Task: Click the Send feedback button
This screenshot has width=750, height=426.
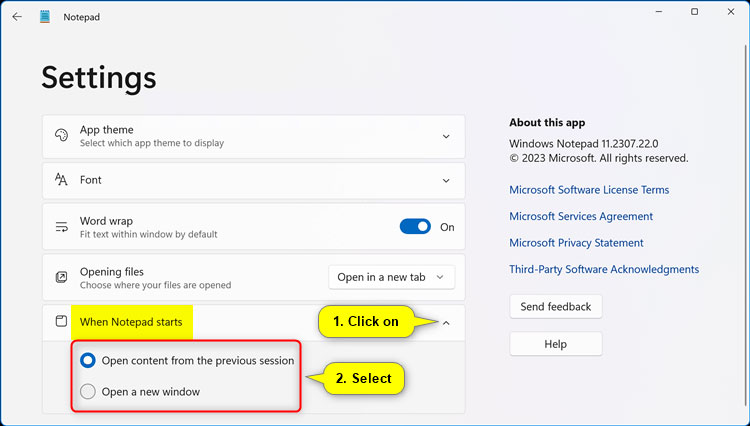Action: (556, 306)
